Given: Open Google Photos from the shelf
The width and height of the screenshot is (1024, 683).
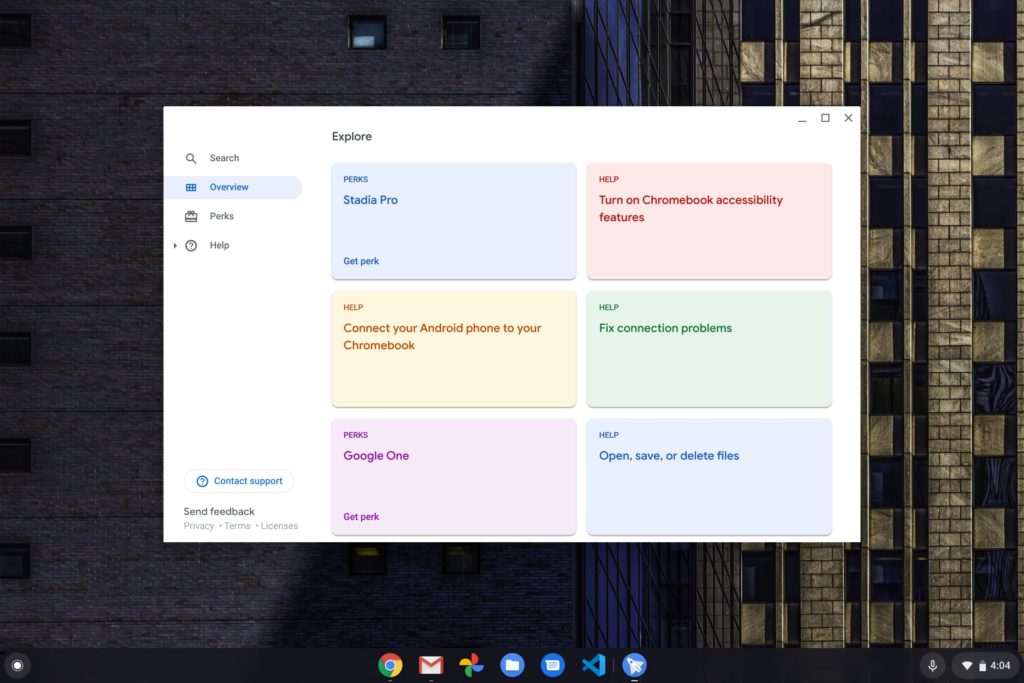Looking at the screenshot, I should (471, 665).
